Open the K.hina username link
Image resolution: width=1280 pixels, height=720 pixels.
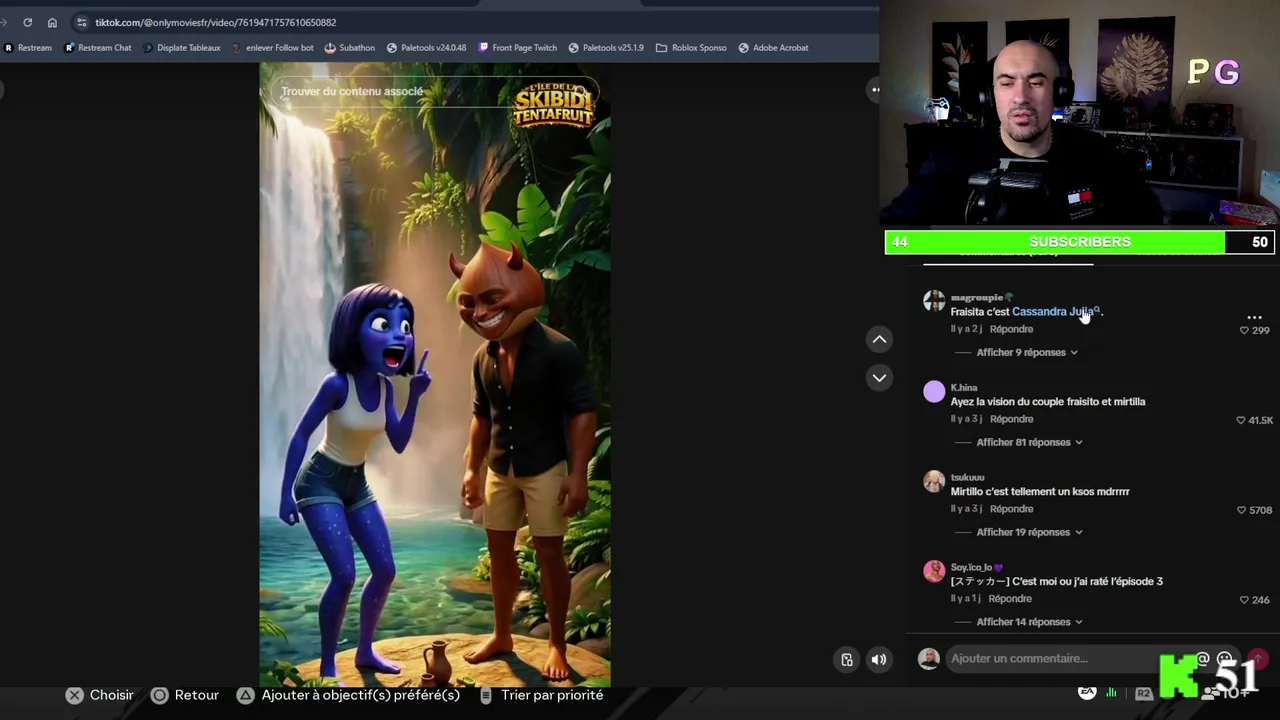964,387
